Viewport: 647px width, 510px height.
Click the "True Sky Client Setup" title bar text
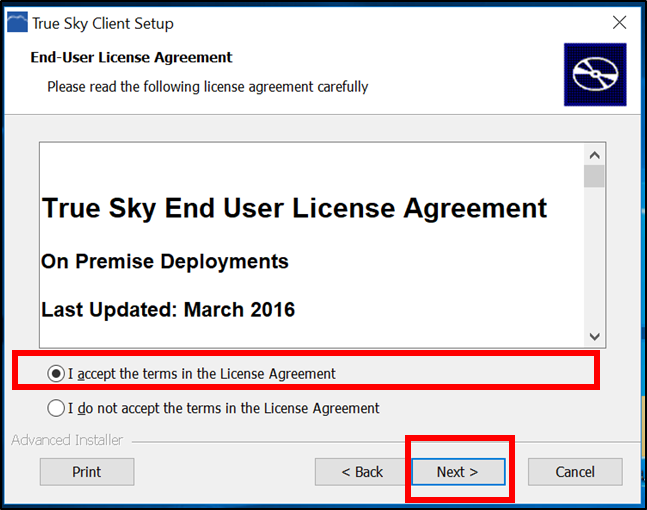103,22
